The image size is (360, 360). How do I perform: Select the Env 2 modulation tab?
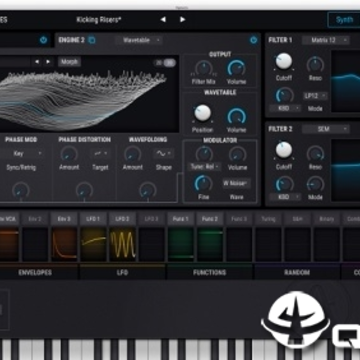35,219
